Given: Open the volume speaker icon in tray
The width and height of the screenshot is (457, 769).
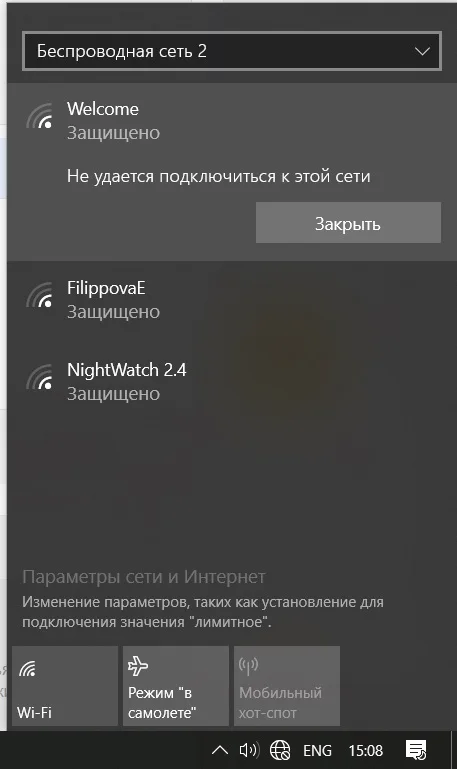Looking at the screenshot, I should (x=249, y=750).
